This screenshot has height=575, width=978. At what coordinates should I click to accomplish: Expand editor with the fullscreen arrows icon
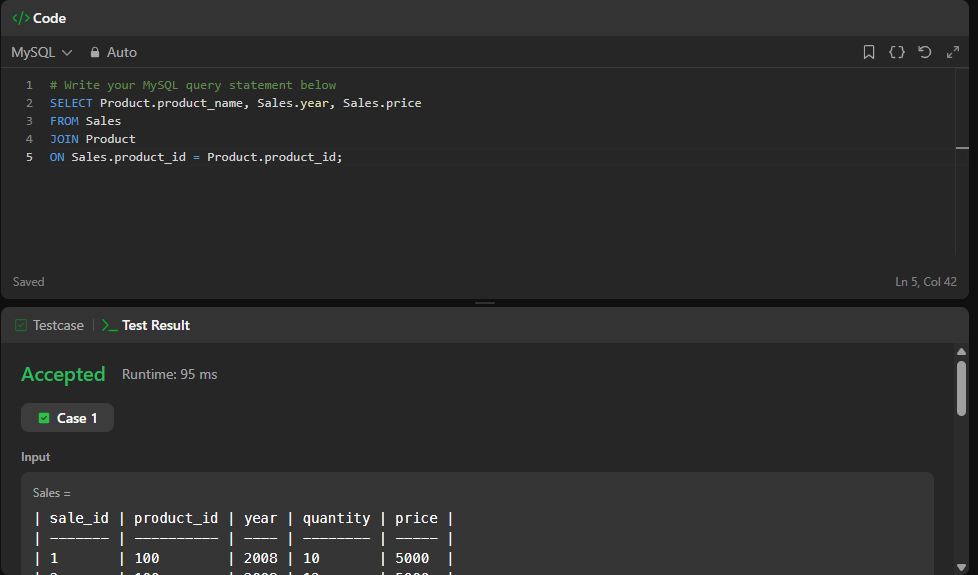(952, 52)
